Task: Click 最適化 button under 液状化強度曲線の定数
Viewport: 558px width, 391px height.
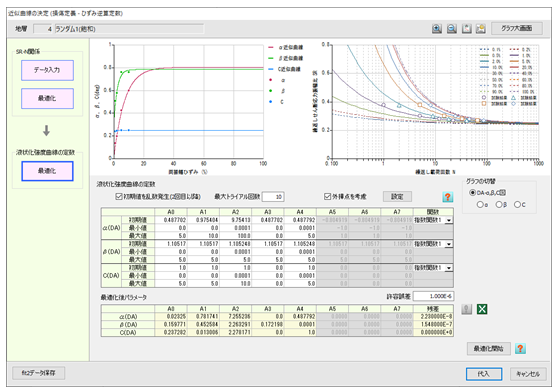Action: pyautogui.click(x=47, y=171)
